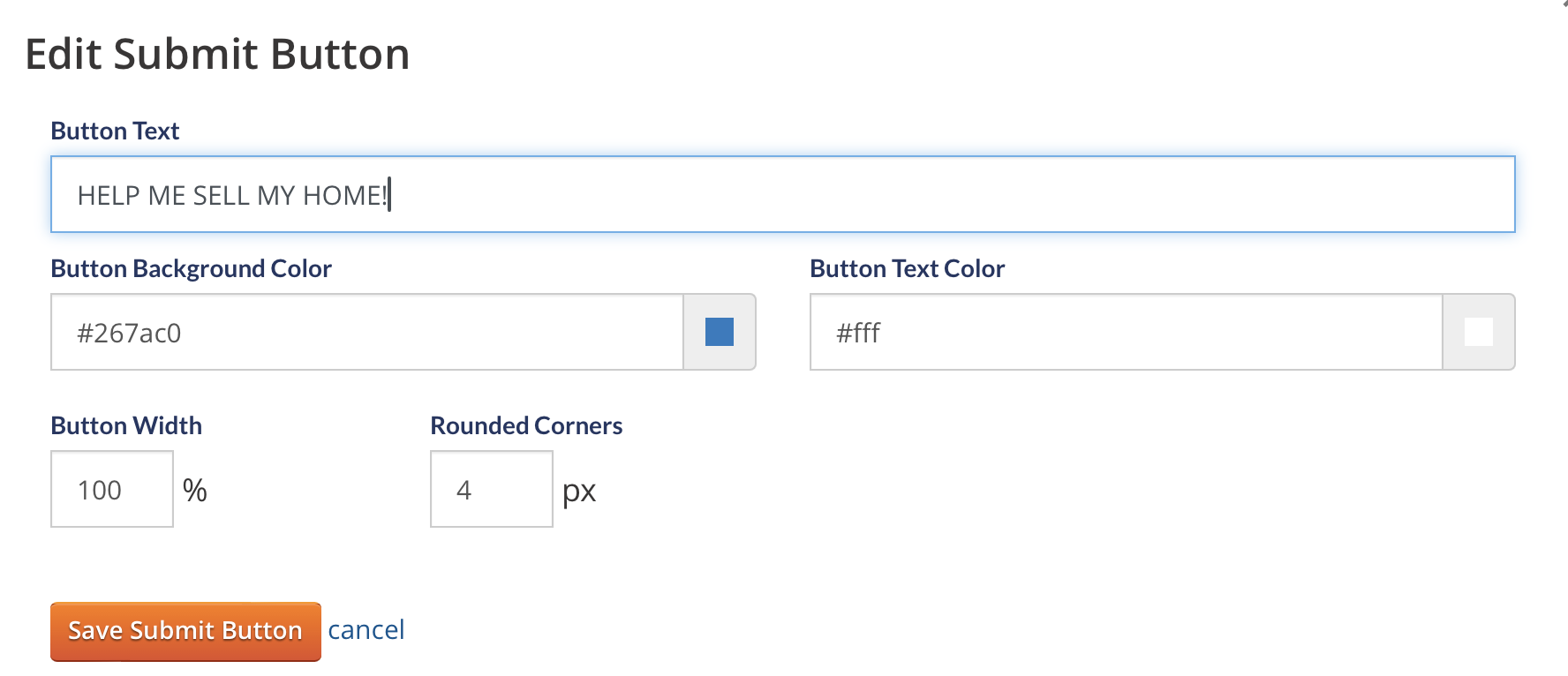Image resolution: width=1568 pixels, height=676 pixels.
Task: Click the Button Background Color label
Action: pyautogui.click(x=191, y=268)
